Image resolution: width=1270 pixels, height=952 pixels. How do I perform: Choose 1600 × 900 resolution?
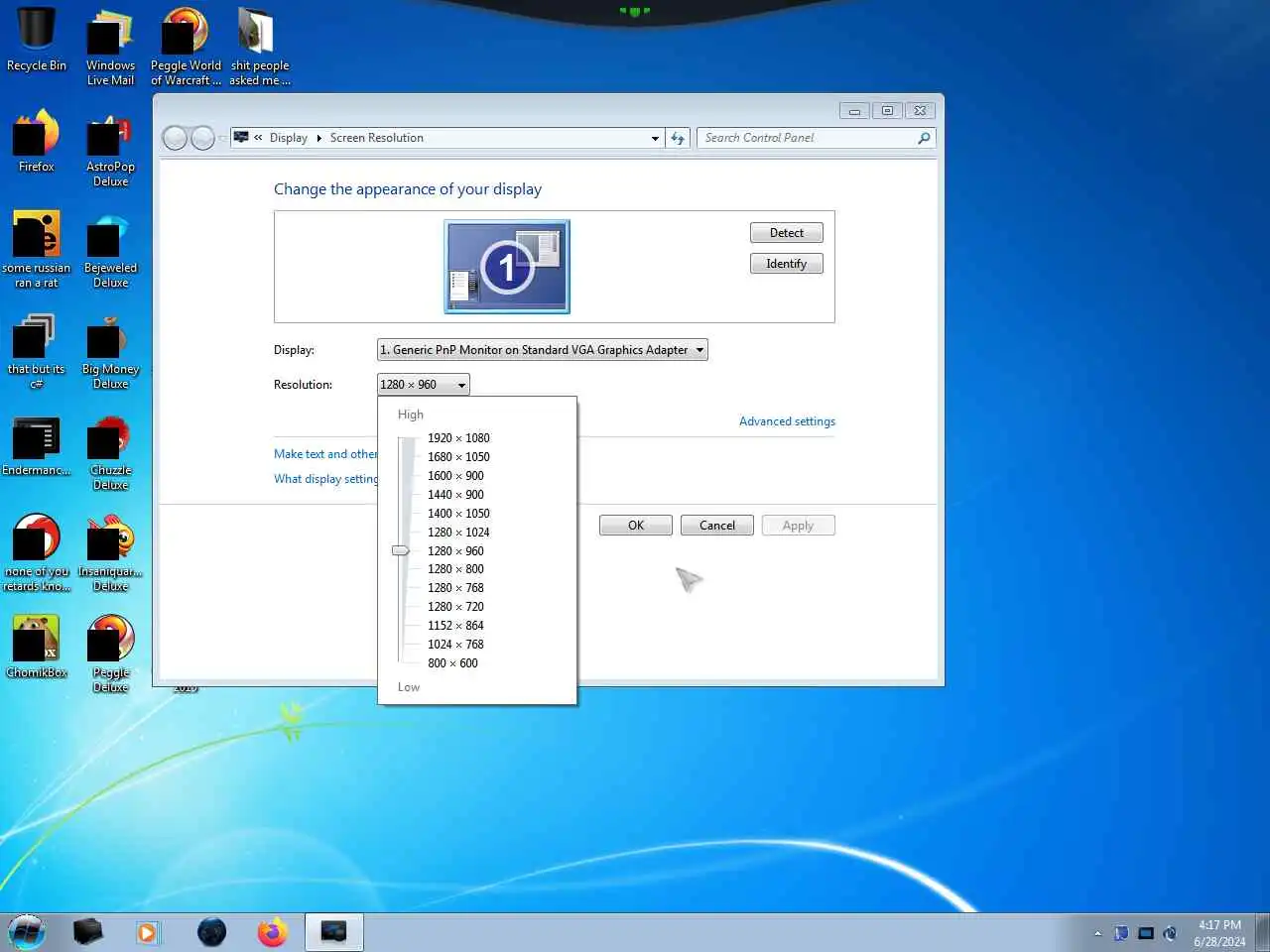point(455,476)
